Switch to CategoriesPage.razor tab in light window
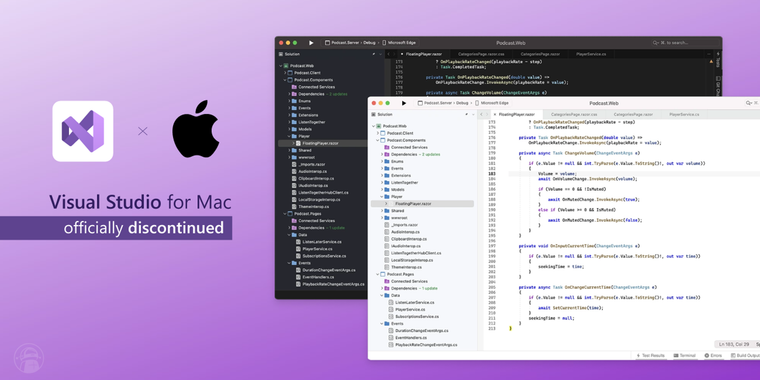Viewport: 760px width, 380px height. (633, 114)
